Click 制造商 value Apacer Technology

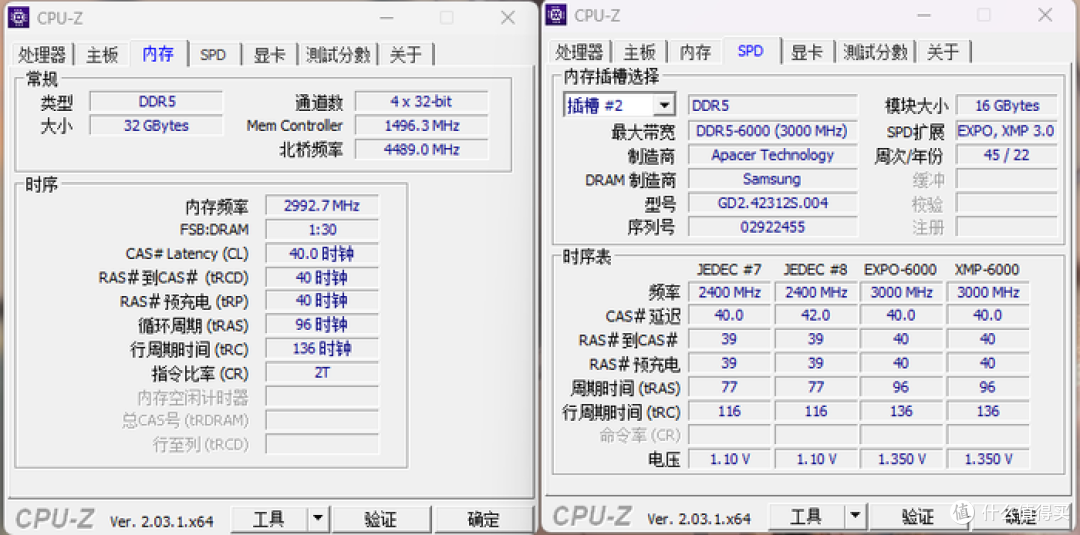point(772,155)
